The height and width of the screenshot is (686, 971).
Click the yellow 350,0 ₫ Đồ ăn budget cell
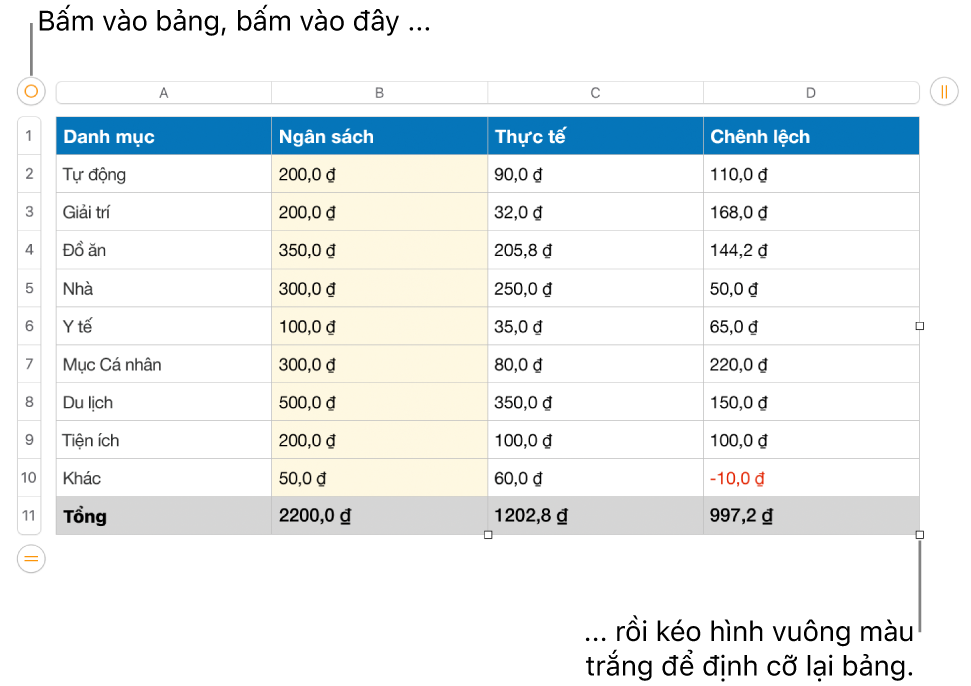click(380, 250)
